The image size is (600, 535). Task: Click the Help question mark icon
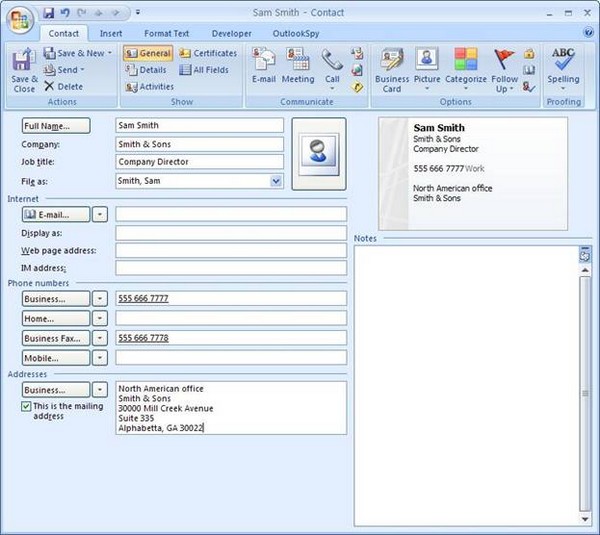click(589, 32)
